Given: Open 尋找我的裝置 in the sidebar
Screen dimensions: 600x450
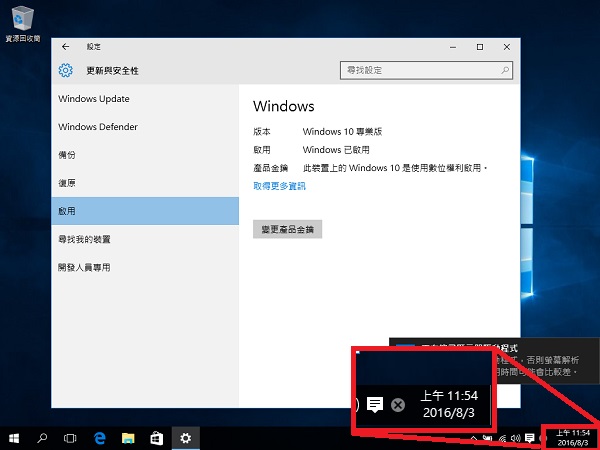Looking at the screenshot, I should click(145, 239).
